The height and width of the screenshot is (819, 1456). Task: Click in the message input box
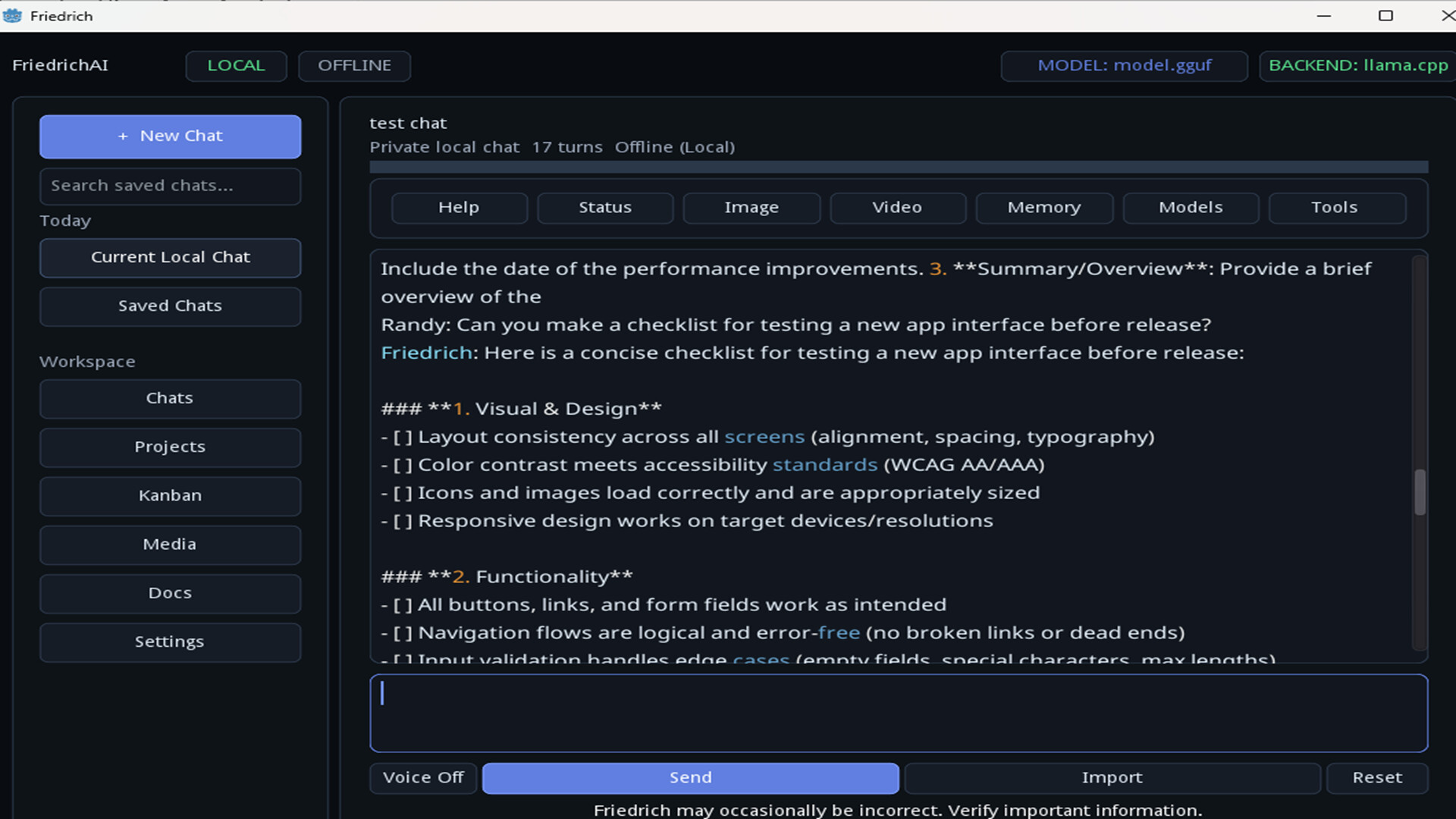click(899, 714)
